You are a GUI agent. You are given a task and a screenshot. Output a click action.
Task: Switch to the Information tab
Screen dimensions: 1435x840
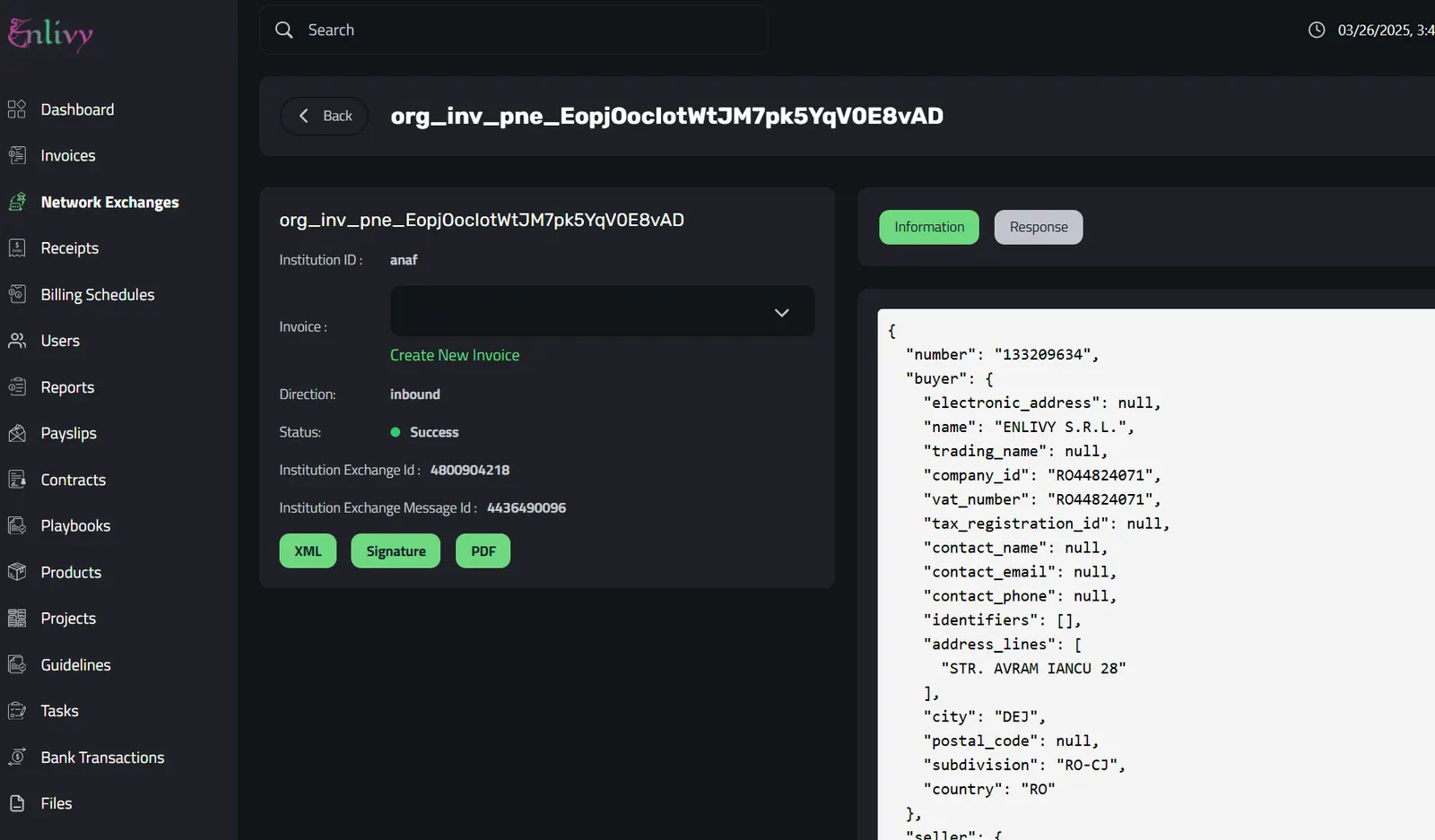coord(929,227)
